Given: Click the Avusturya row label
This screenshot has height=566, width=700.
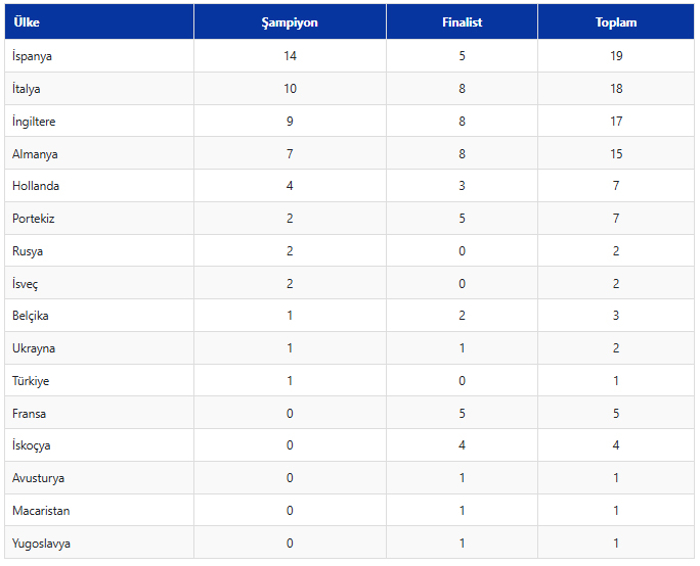Looking at the screenshot, I should [x=38, y=478].
